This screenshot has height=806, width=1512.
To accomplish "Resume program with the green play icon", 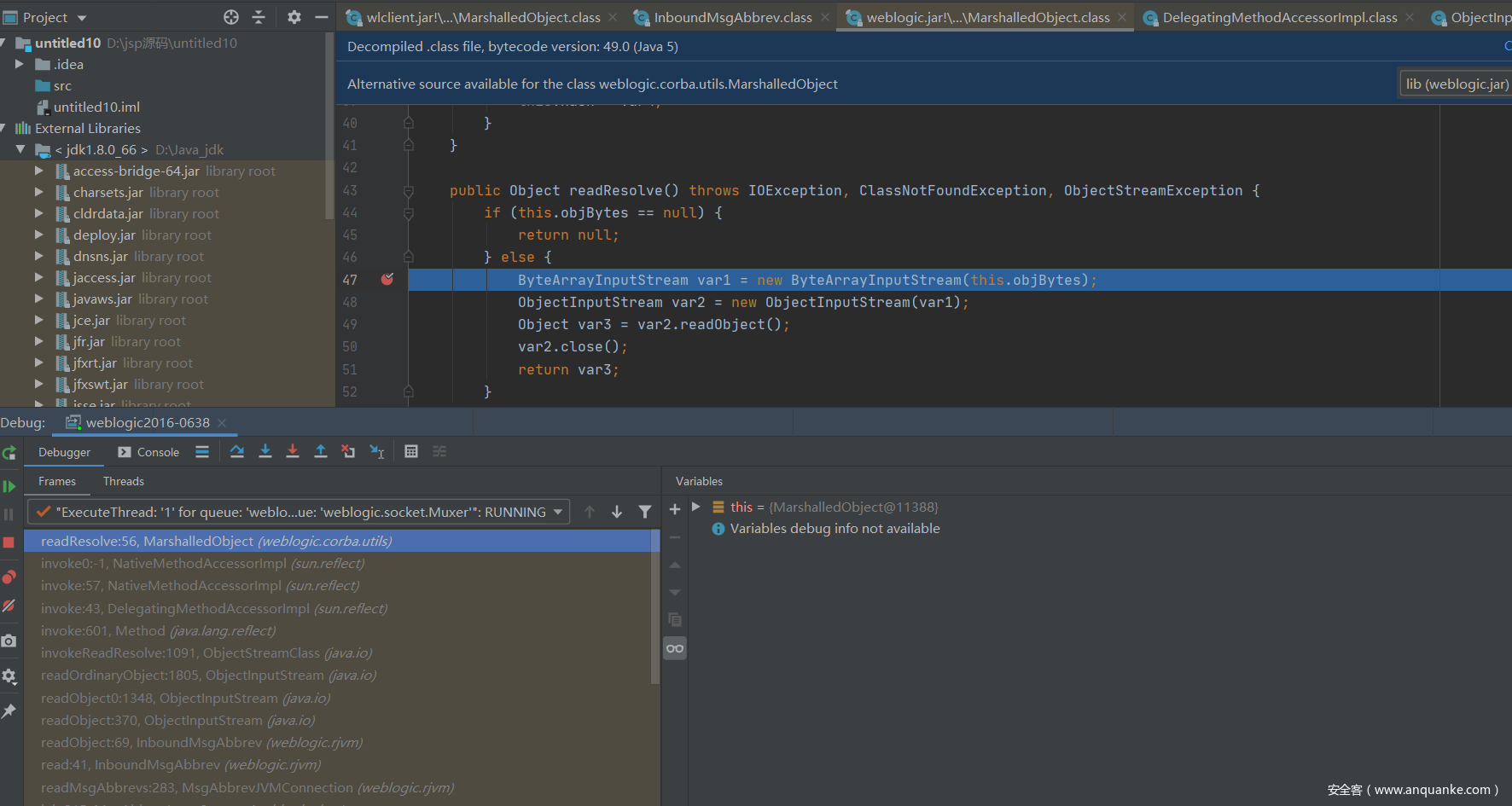I will (x=9, y=486).
